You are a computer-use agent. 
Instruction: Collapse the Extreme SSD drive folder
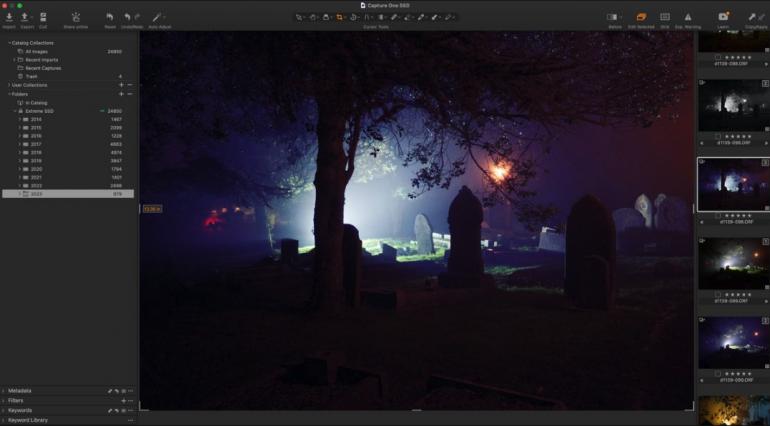coord(14,111)
